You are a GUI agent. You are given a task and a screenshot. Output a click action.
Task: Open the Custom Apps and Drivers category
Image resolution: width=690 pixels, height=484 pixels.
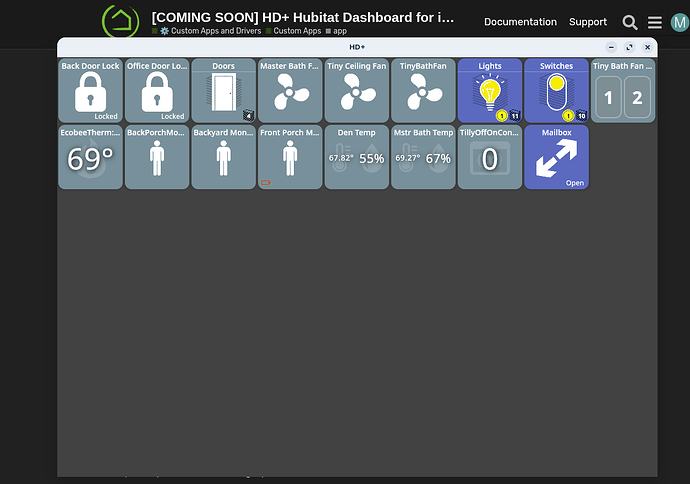point(210,31)
